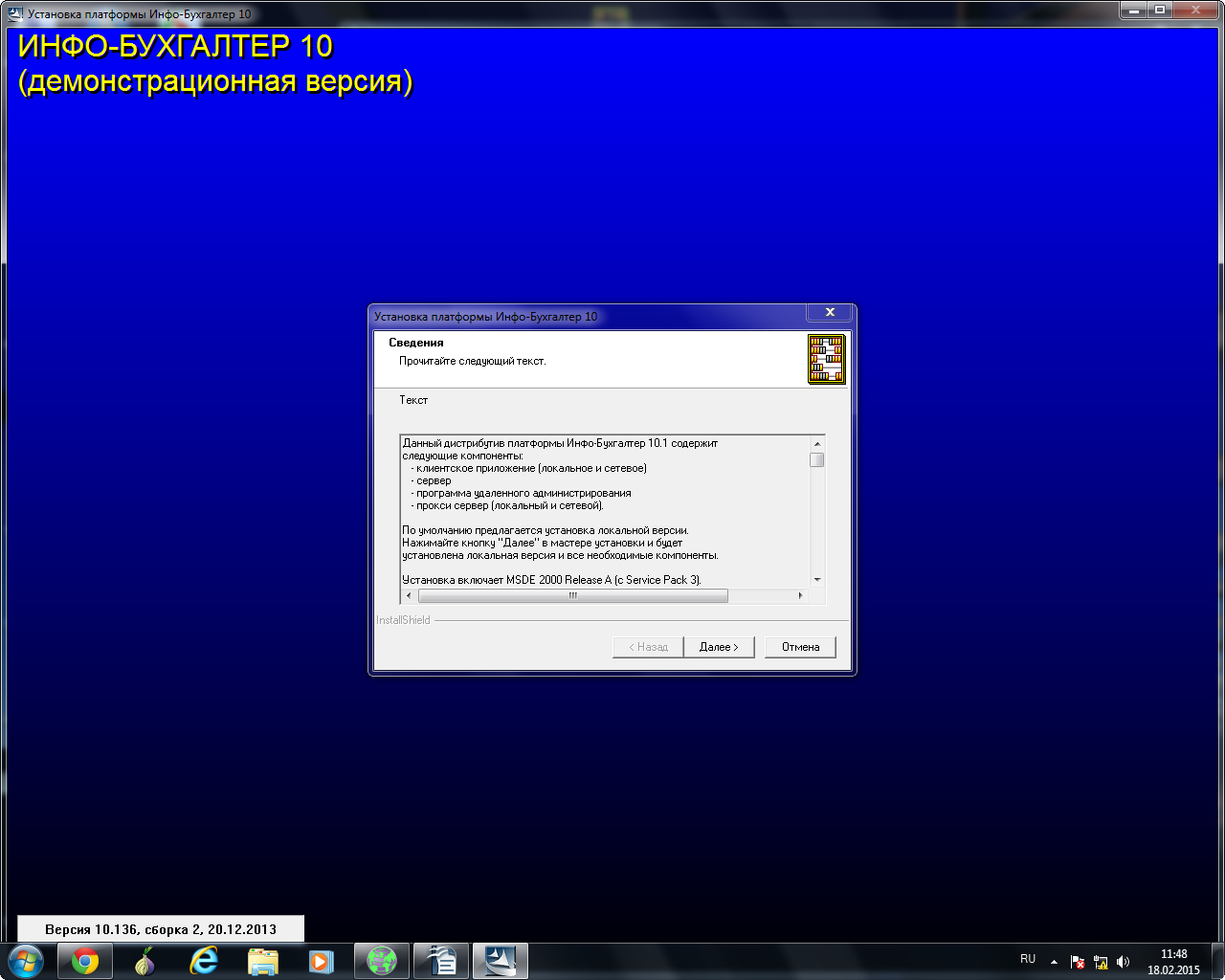Click the abacus logo in the installer dialog

click(826, 359)
